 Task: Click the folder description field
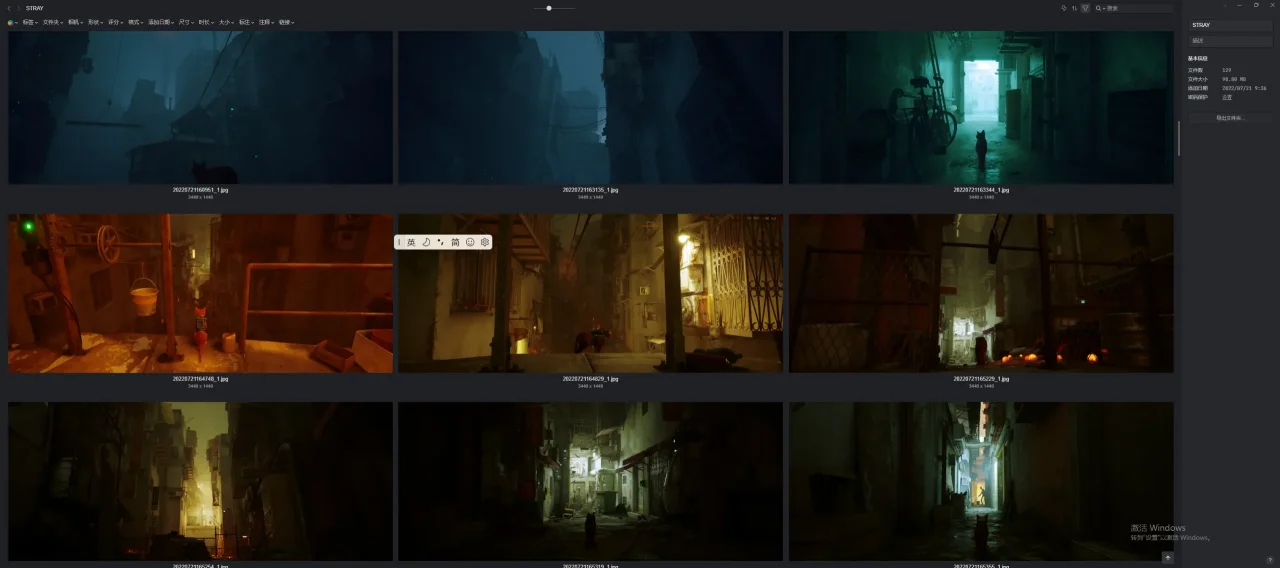click(x=1230, y=41)
